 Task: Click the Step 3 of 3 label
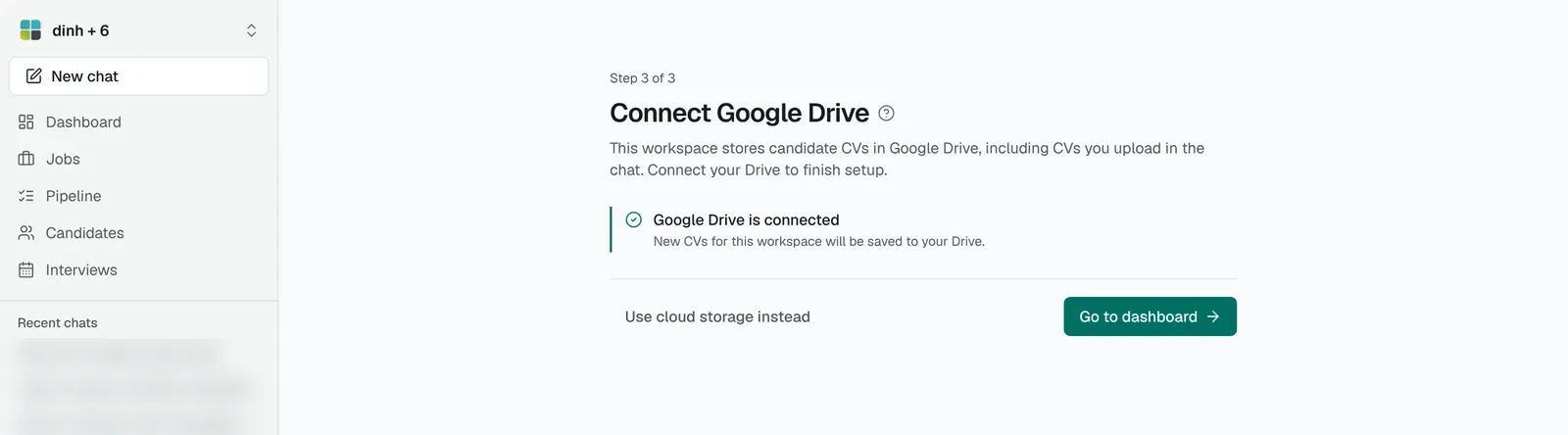(643, 78)
